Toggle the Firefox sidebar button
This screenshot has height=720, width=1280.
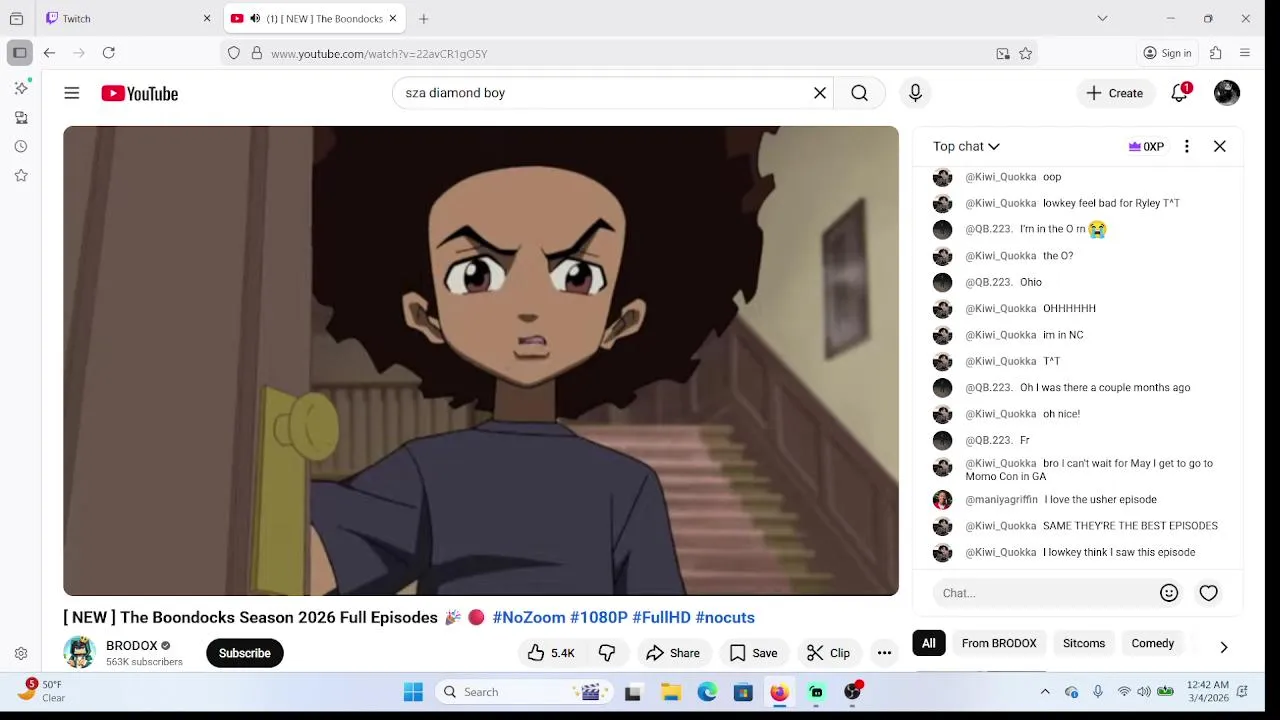pos(20,53)
